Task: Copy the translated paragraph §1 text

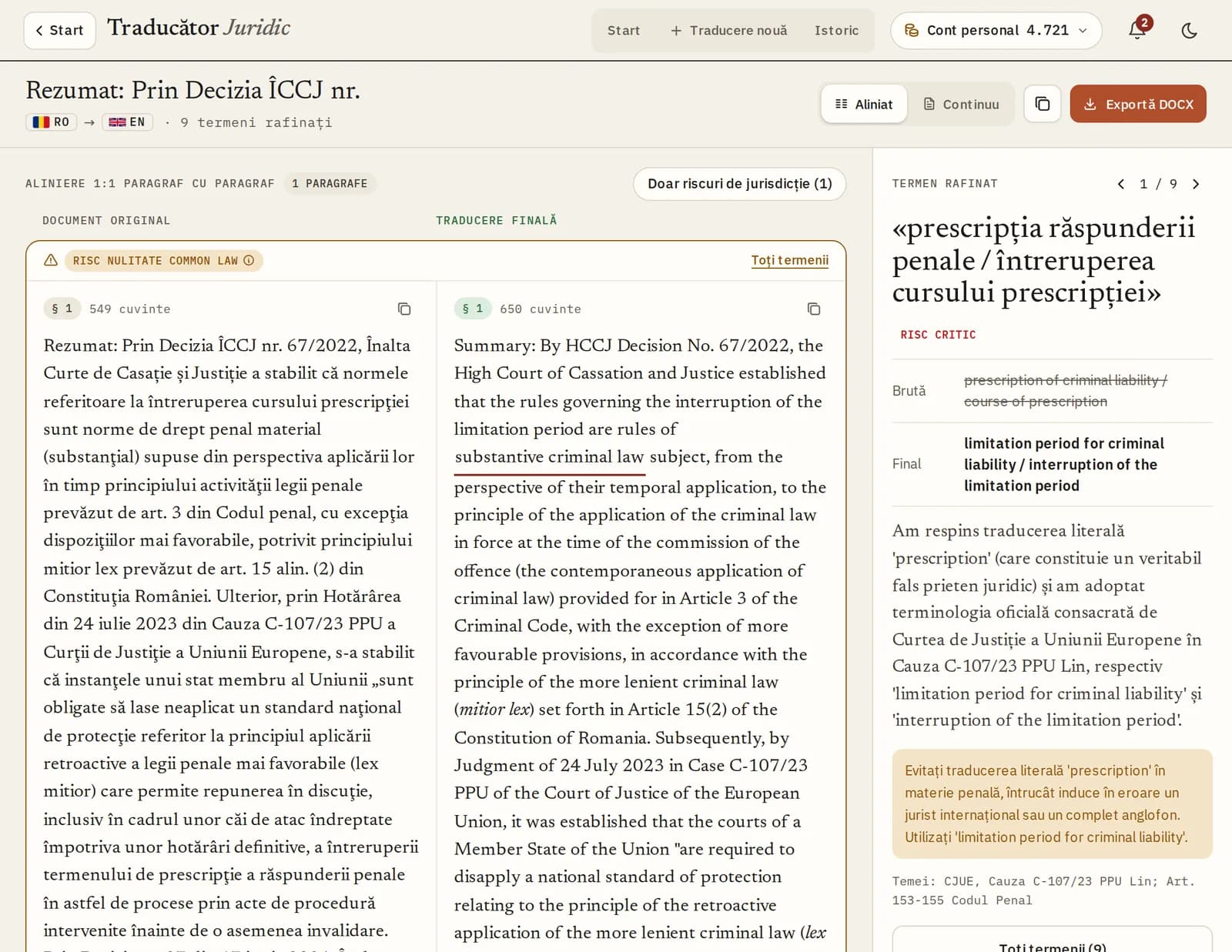Action: [x=814, y=309]
